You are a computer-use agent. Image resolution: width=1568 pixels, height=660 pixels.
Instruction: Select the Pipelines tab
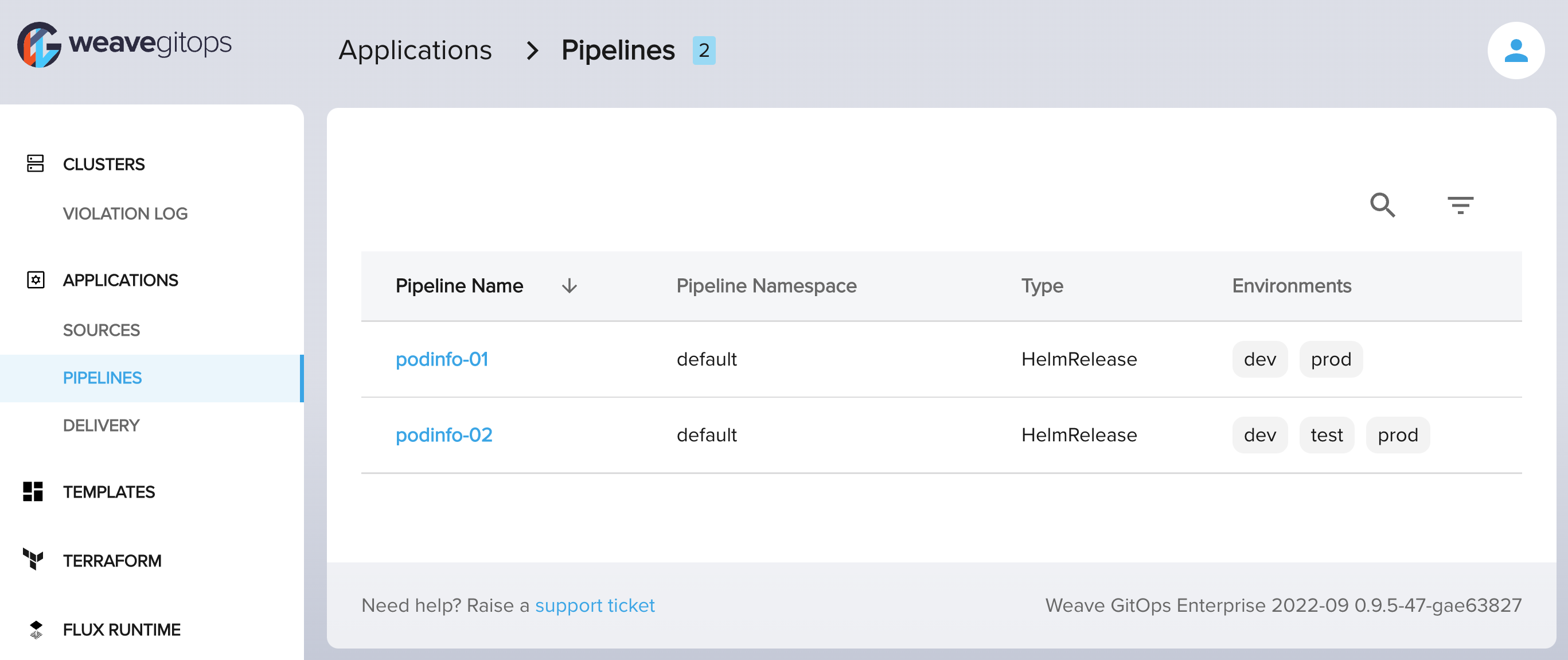pyautogui.click(x=103, y=377)
